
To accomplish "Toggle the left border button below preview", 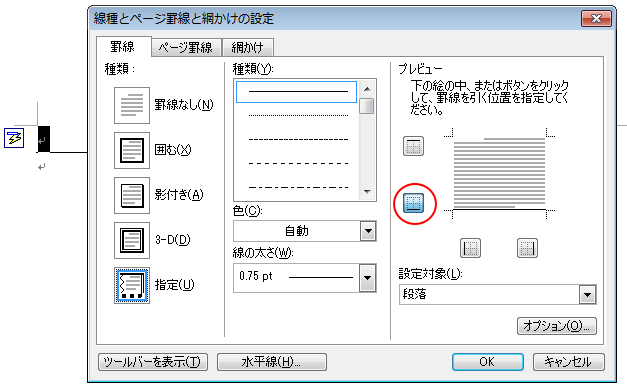I will click(470, 248).
